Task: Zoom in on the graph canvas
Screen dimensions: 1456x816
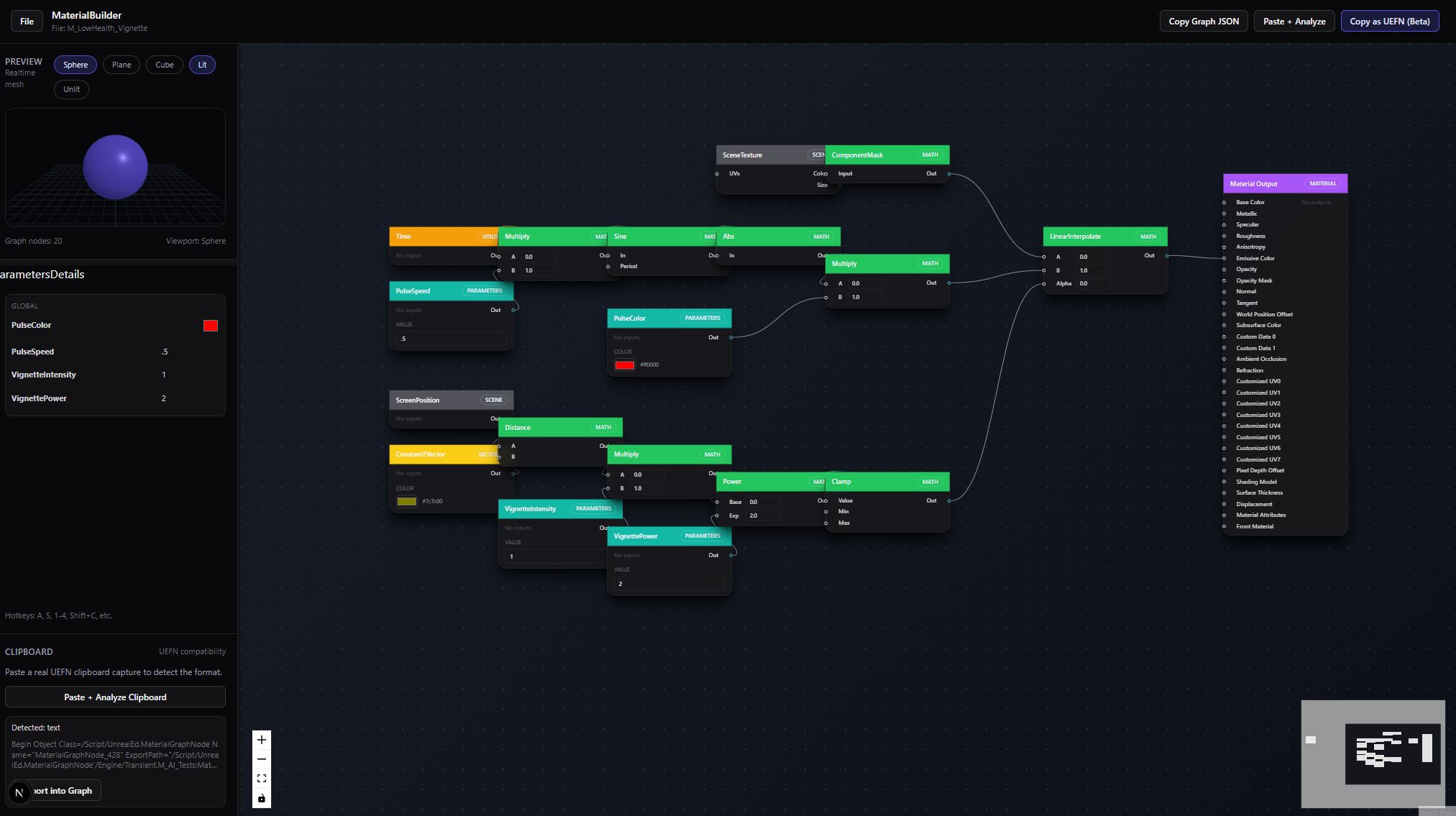Action: click(x=262, y=740)
